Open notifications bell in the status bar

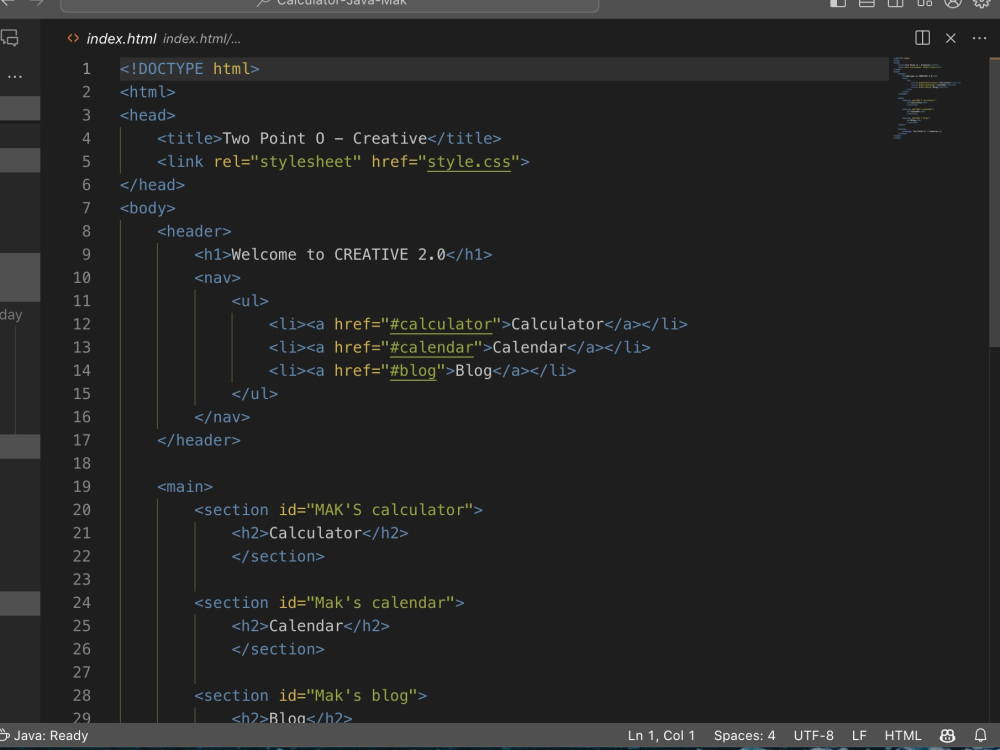tap(981, 735)
